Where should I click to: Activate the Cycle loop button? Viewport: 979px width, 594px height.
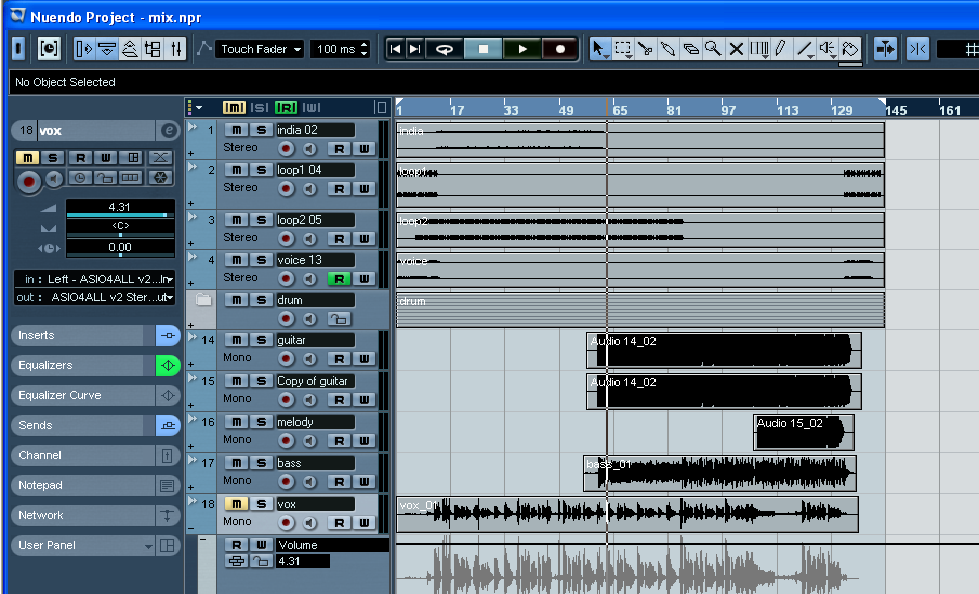[443, 48]
